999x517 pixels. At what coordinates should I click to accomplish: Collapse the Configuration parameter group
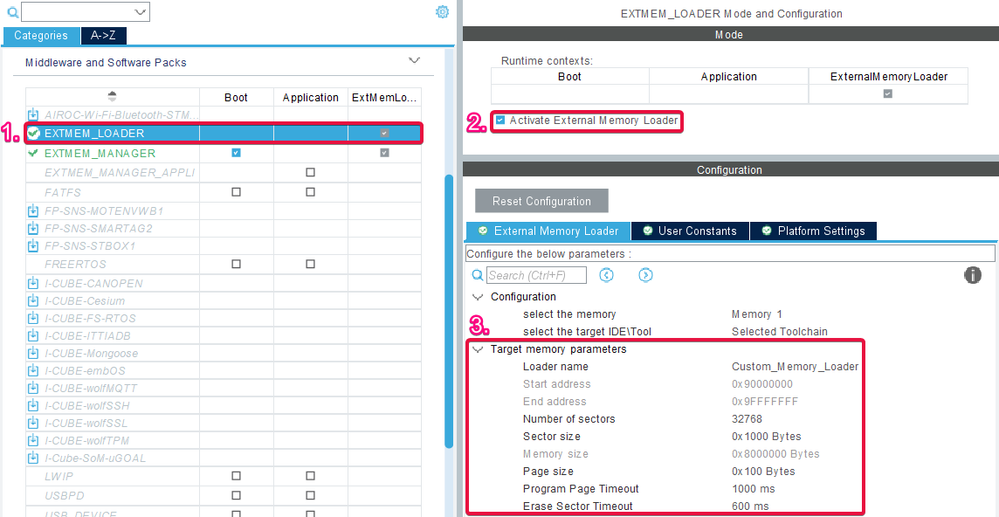click(477, 297)
